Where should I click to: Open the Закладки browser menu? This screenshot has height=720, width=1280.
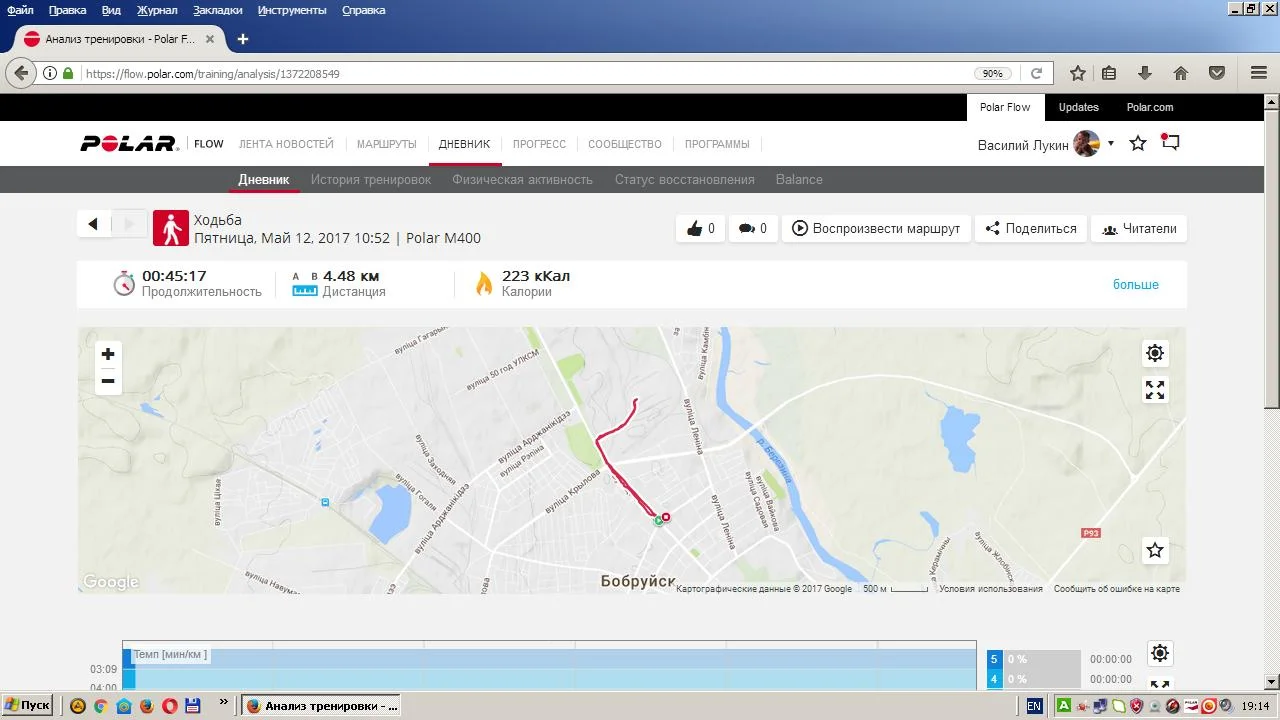point(217,10)
